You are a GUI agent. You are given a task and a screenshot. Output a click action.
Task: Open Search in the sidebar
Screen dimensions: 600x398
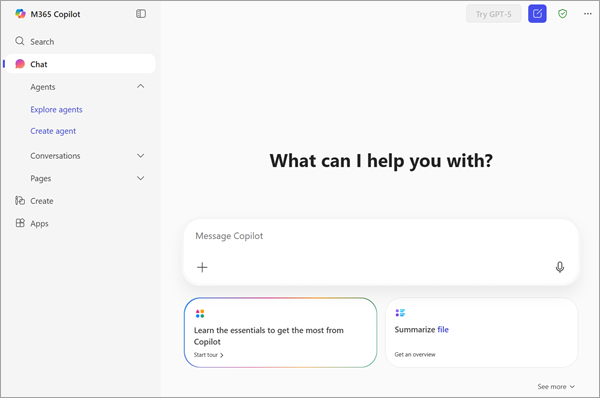[x=80, y=41]
